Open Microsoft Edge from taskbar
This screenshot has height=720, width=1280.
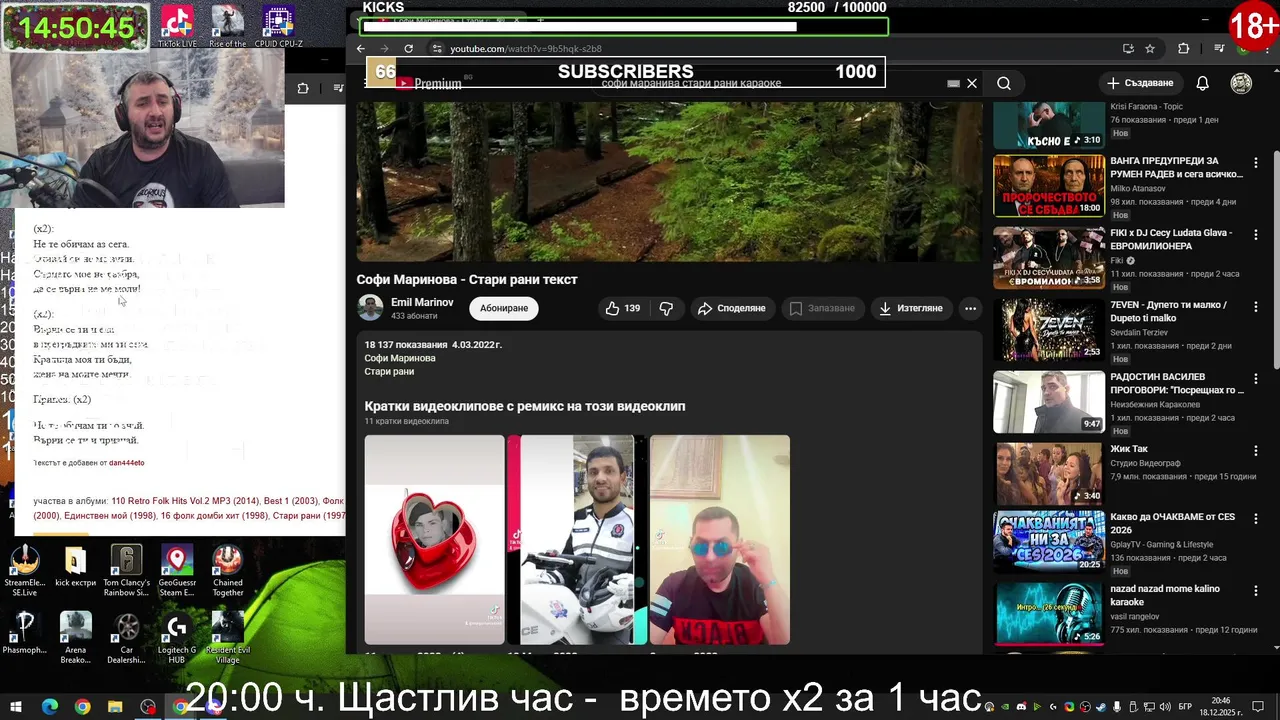coord(50,707)
